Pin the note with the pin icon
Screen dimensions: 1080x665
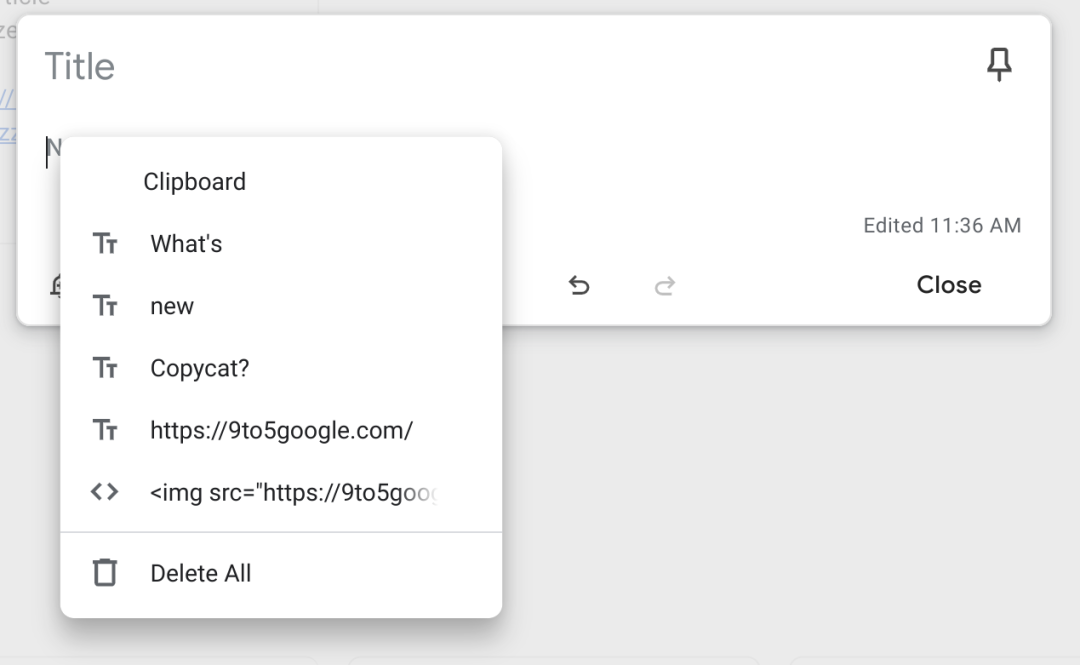[999, 65]
